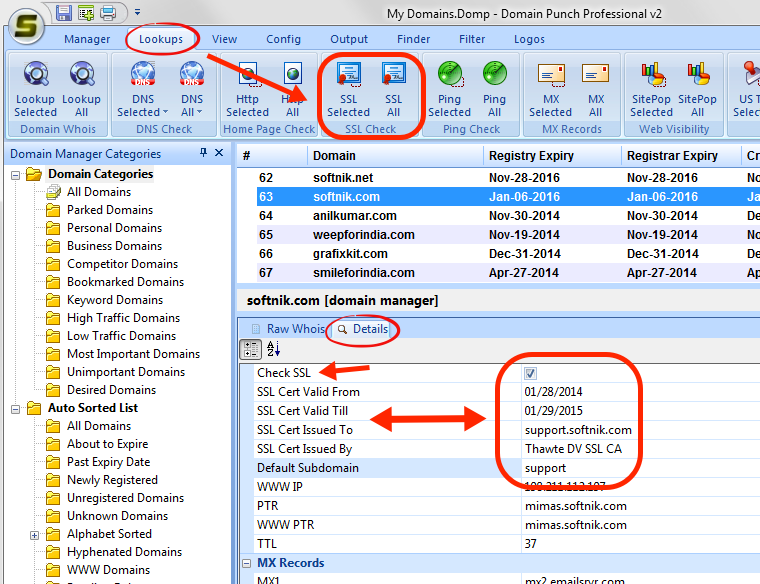Click the SSL Cert Valid Till value field
This screenshot has width=760, height=584.
point(640,410)
